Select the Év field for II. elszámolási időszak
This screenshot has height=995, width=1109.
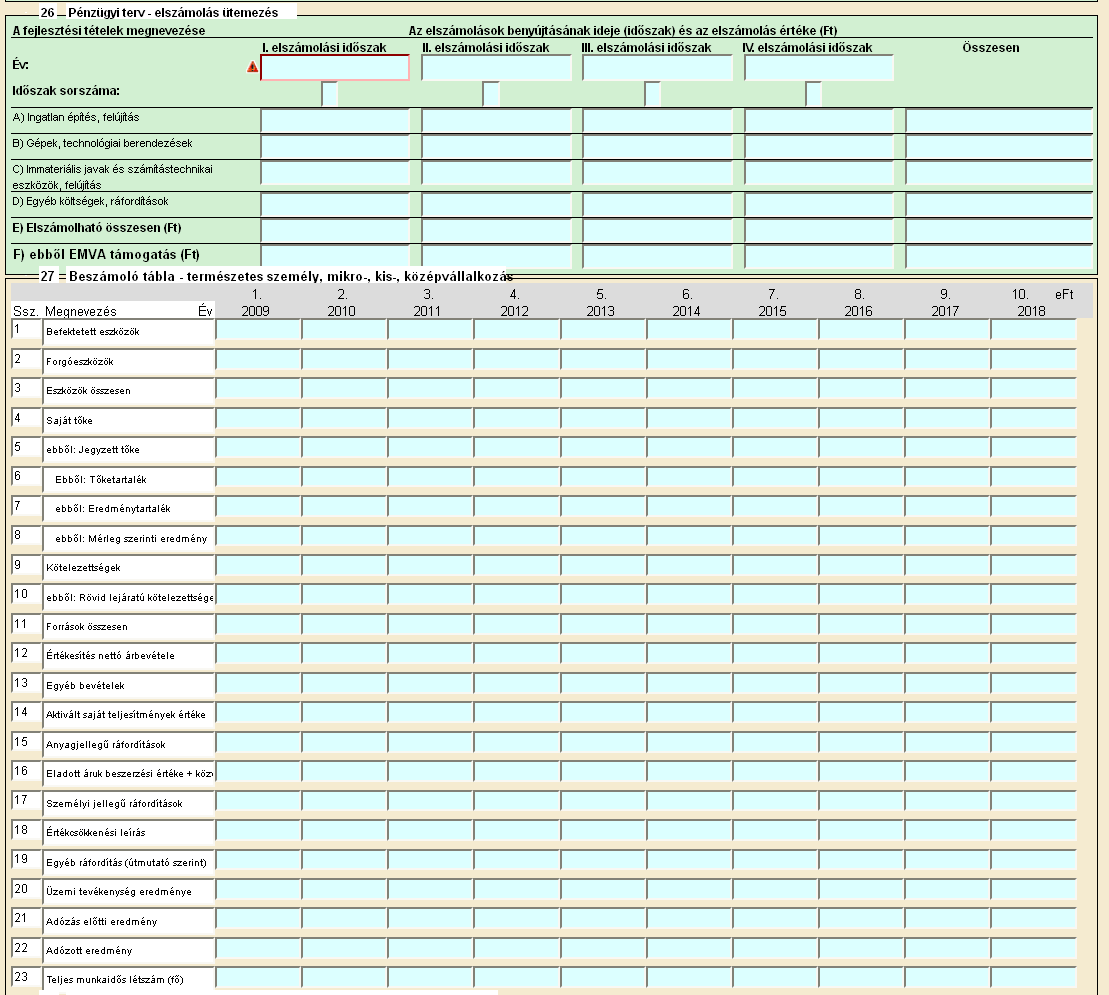(x=497, y=68)
